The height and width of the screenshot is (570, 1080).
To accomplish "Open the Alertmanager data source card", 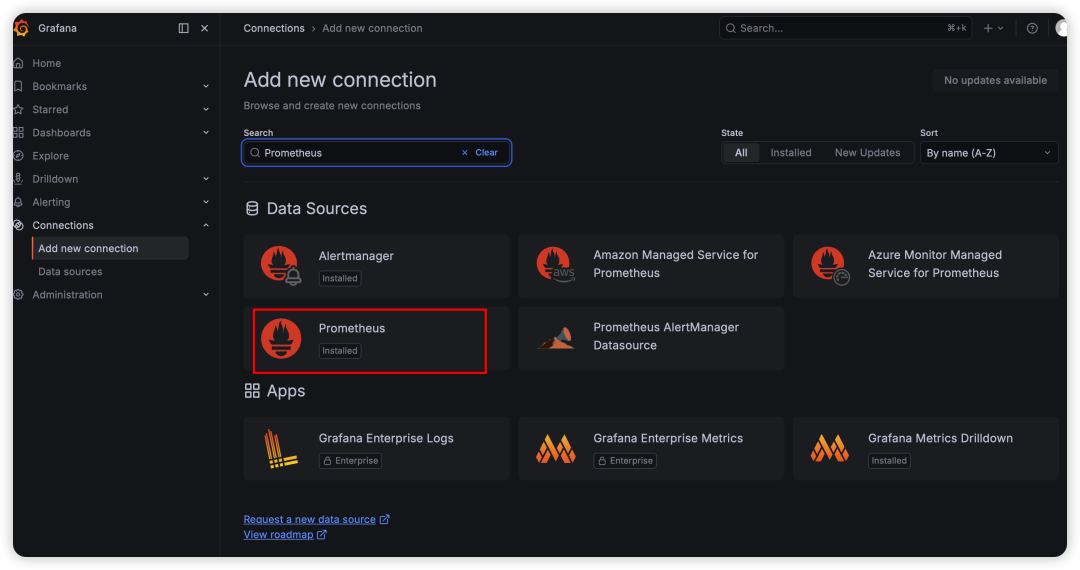I will pyautogui.click(x=376, y=266).
